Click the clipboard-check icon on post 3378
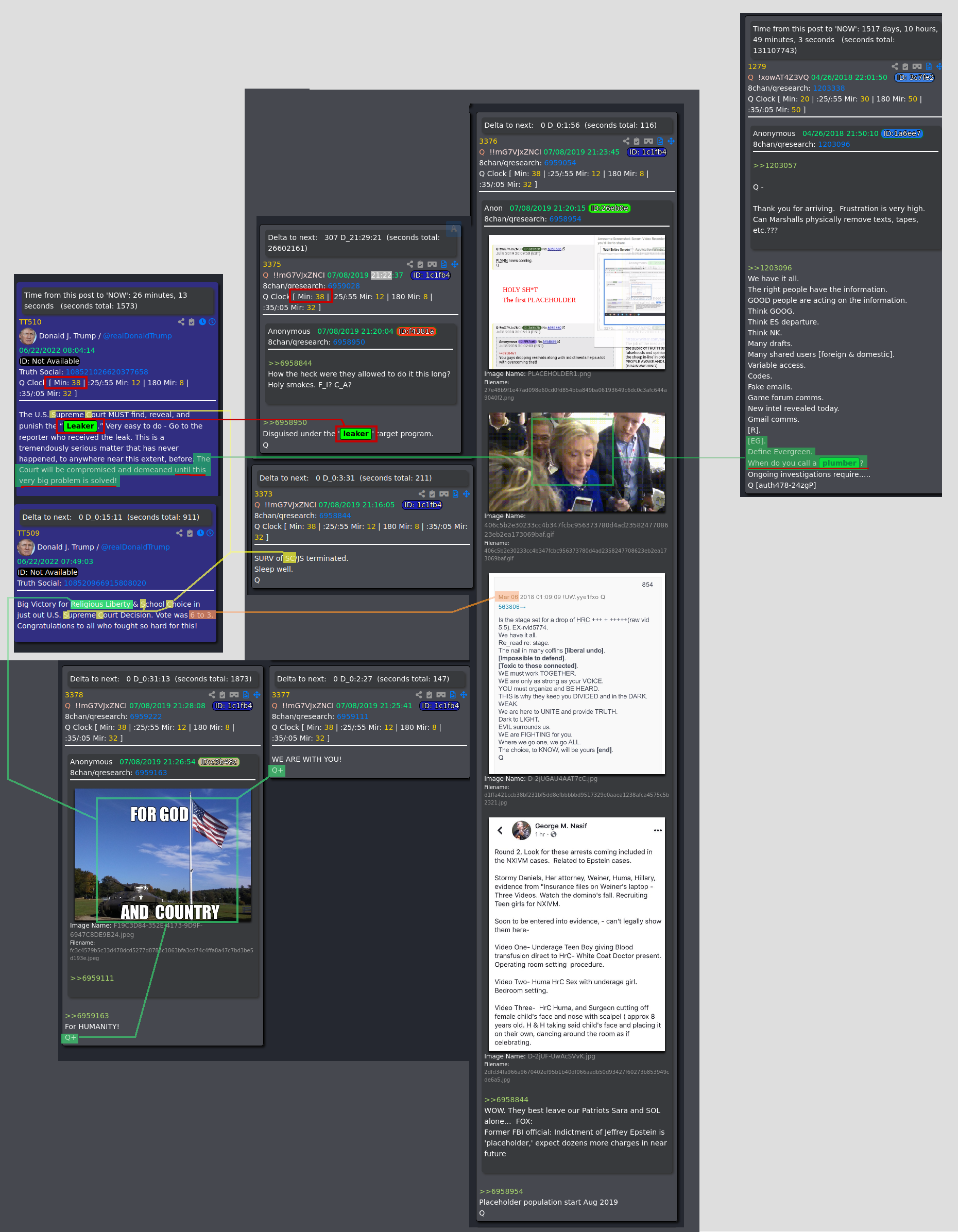 (x=223, y=695)
